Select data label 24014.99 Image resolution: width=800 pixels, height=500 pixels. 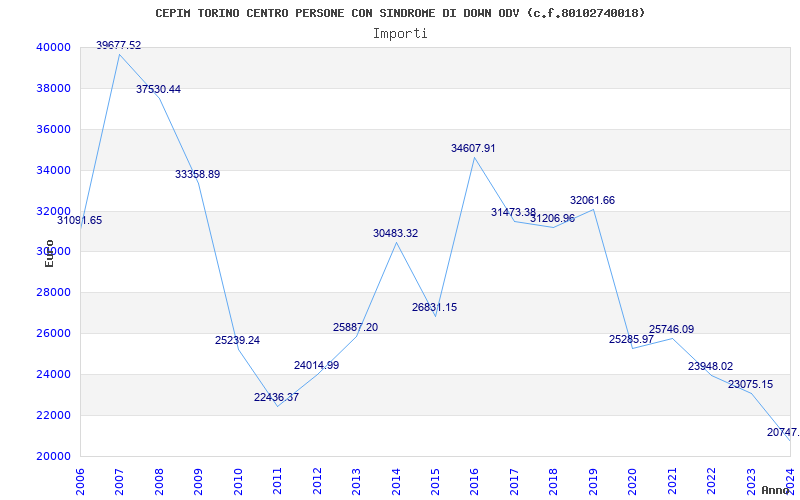point(316,365)
